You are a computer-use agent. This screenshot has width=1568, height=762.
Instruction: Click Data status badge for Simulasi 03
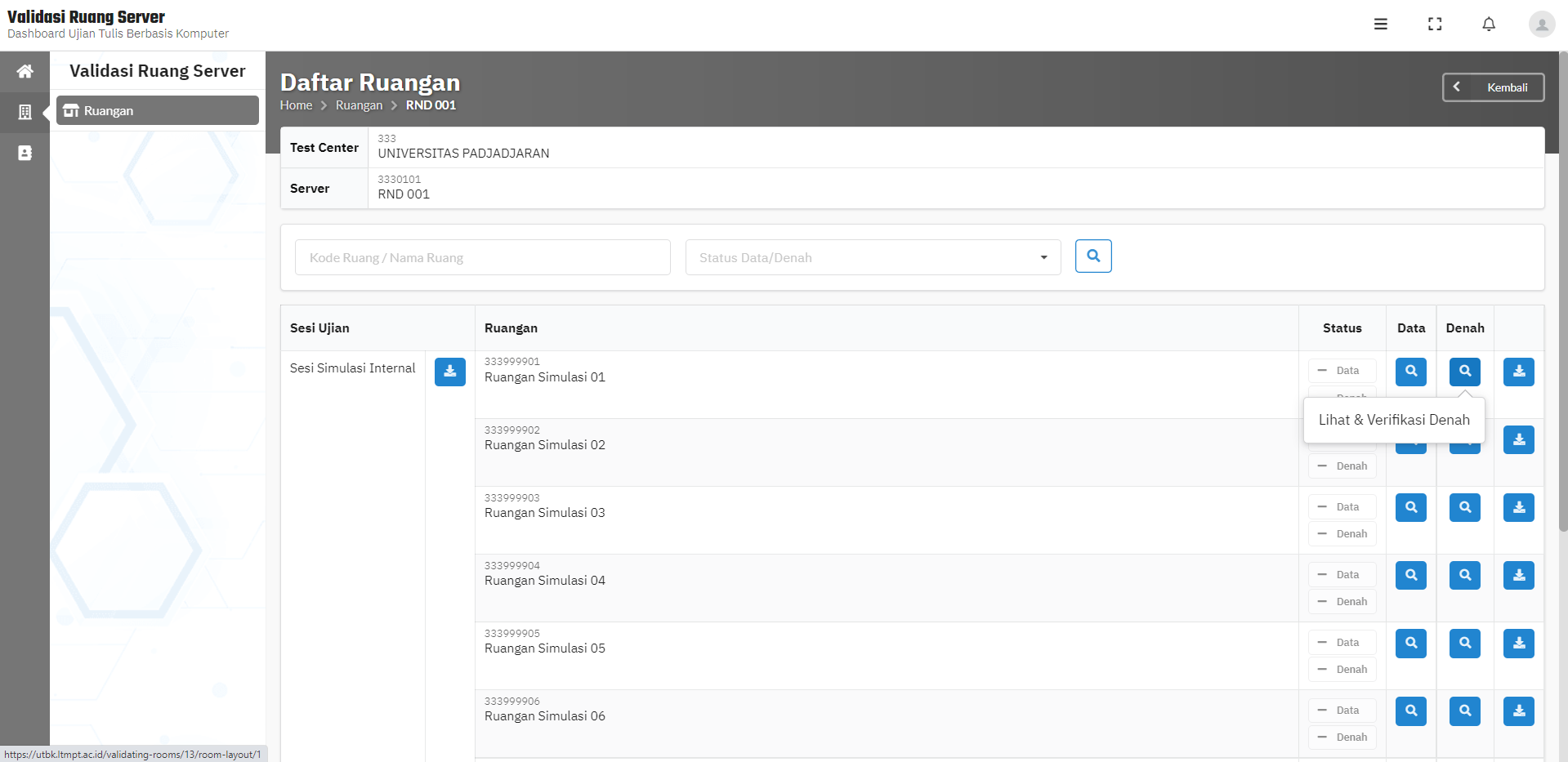(1342, 507)
